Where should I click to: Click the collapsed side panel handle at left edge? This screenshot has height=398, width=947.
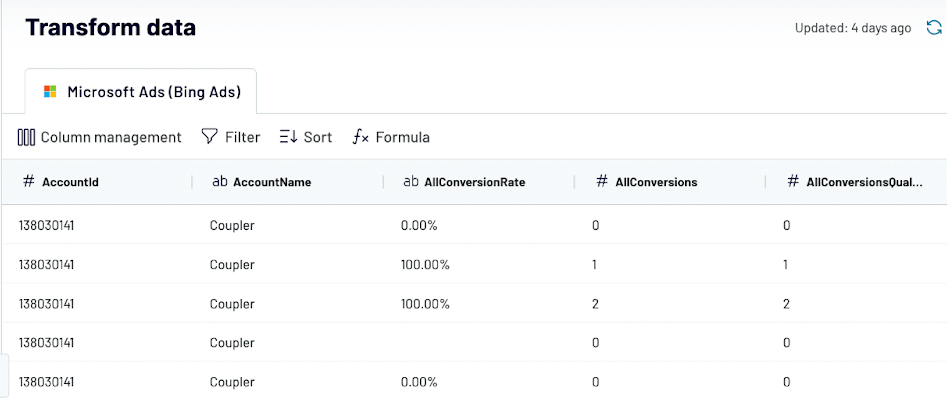[4, 375]
